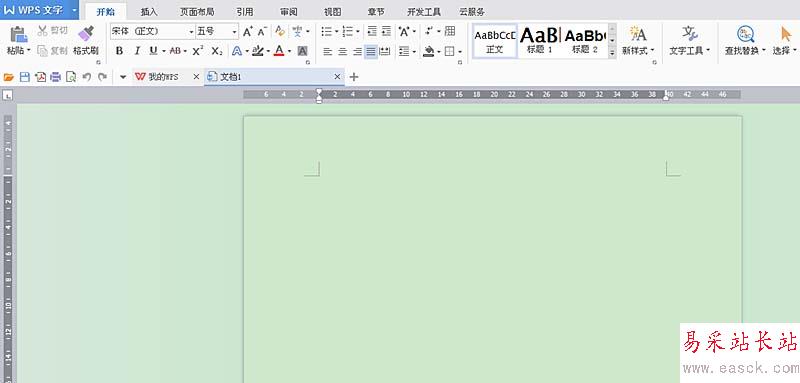
Task: Toggle underline formatting
Action: point(153,50)
